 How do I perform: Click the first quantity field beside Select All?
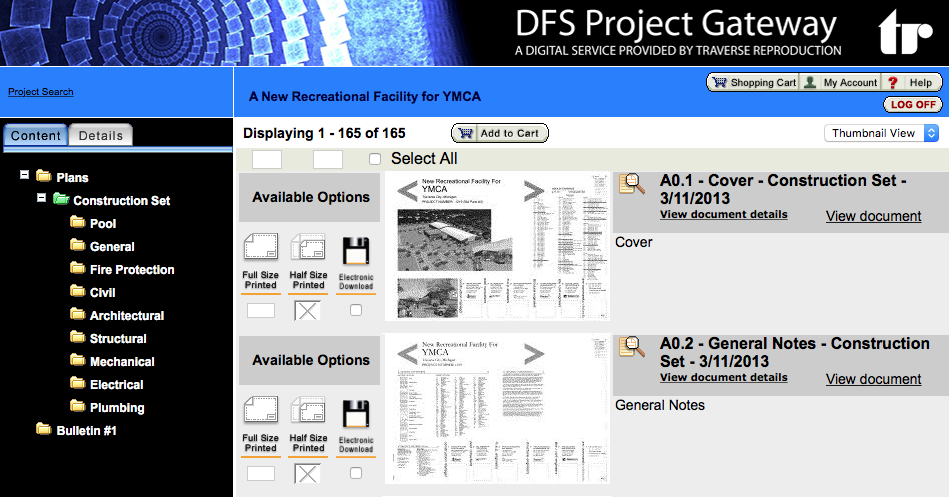(267, 159)
